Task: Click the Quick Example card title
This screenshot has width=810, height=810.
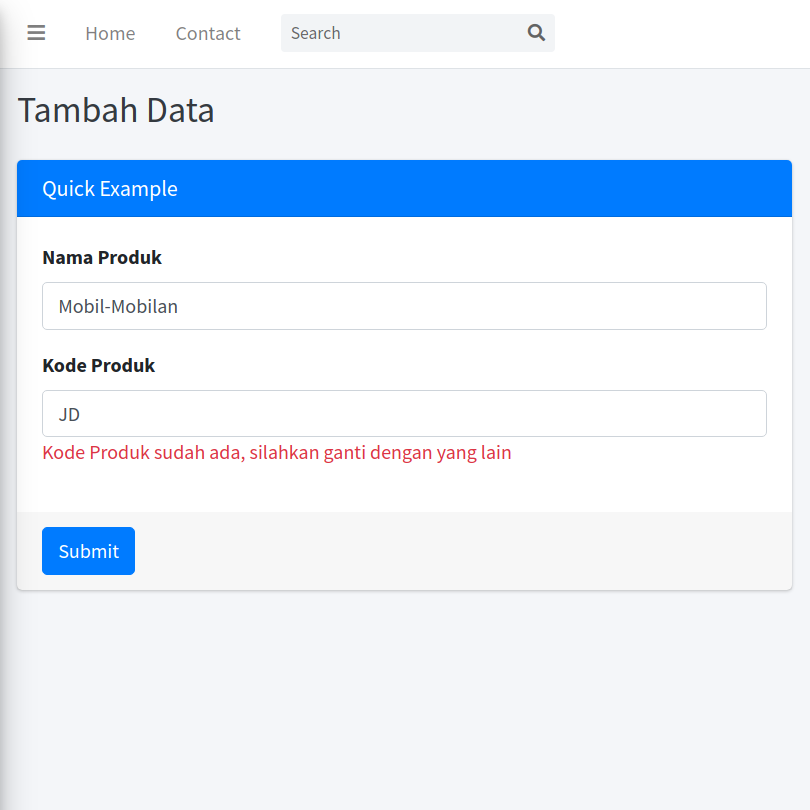Action: [110, 189]
